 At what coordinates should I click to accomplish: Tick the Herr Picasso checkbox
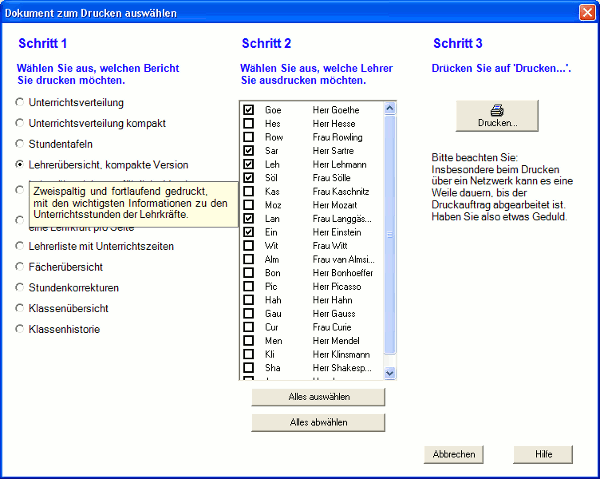click(x=249, y=286)
